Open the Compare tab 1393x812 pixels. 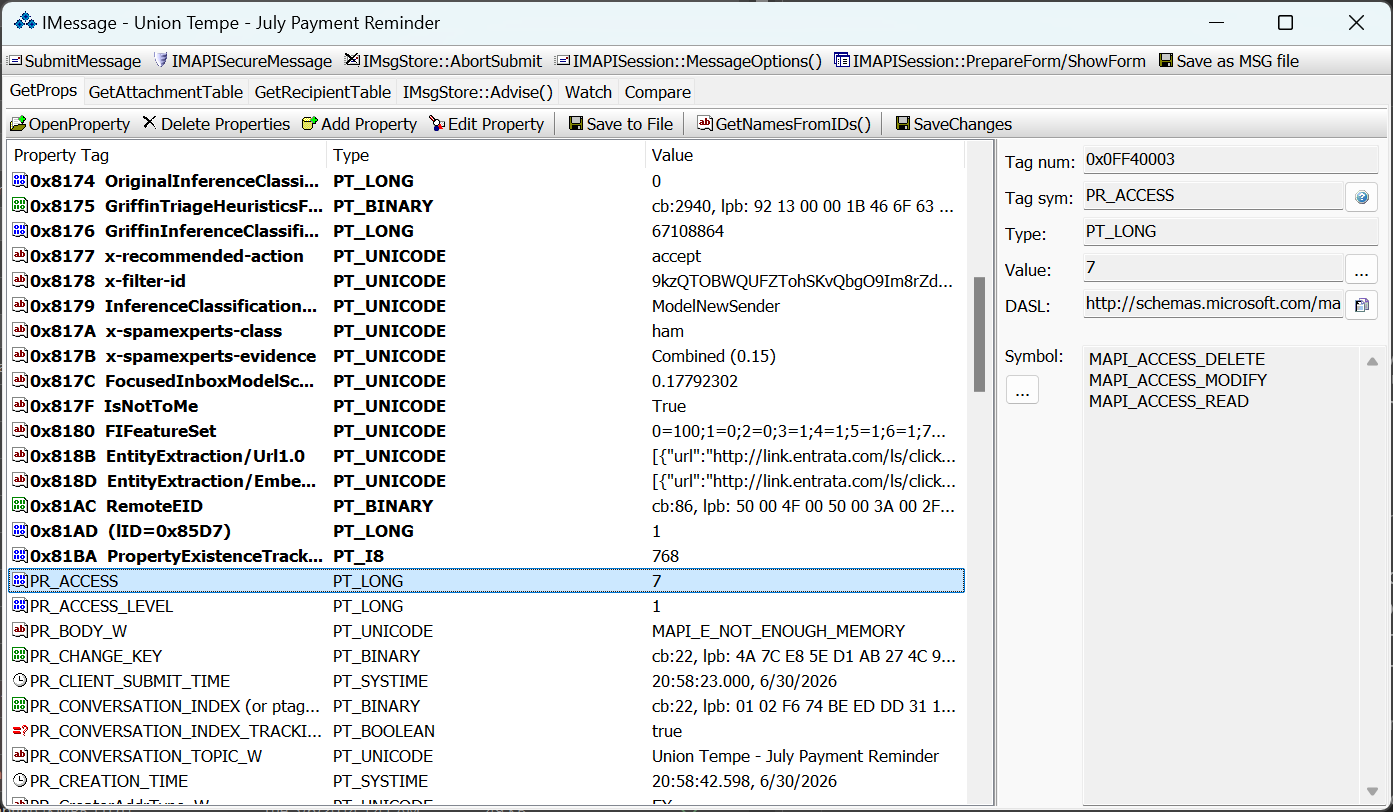coord(658,92)
